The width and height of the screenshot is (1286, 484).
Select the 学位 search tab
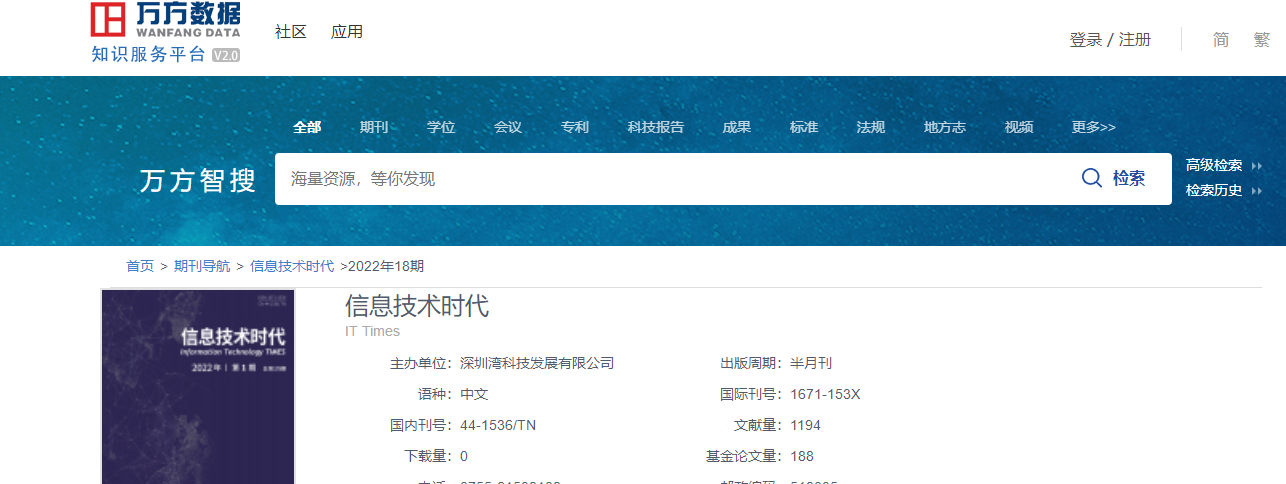pos(441,127)
